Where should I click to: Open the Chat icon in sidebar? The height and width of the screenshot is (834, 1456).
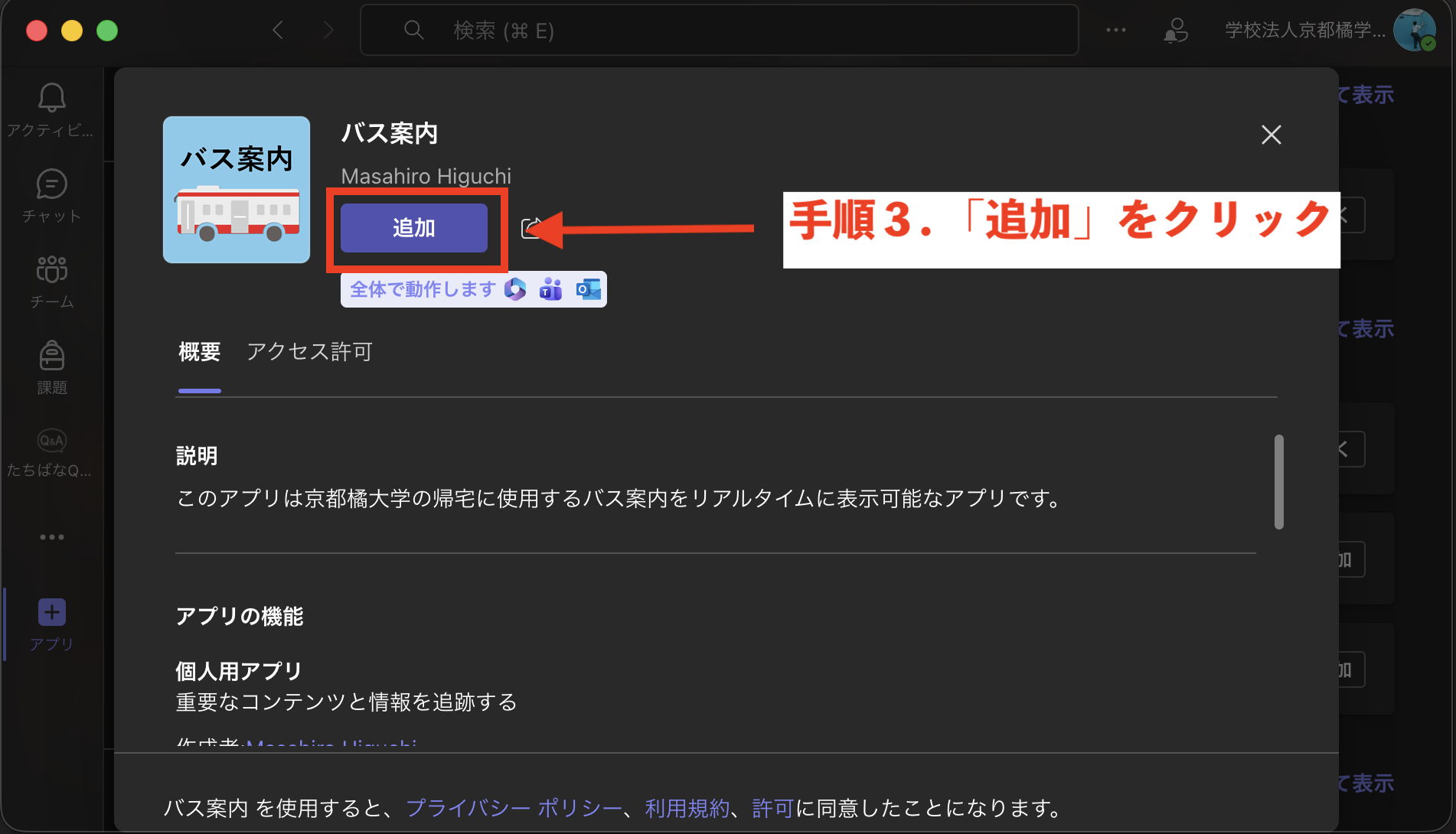tap(51, 184)
